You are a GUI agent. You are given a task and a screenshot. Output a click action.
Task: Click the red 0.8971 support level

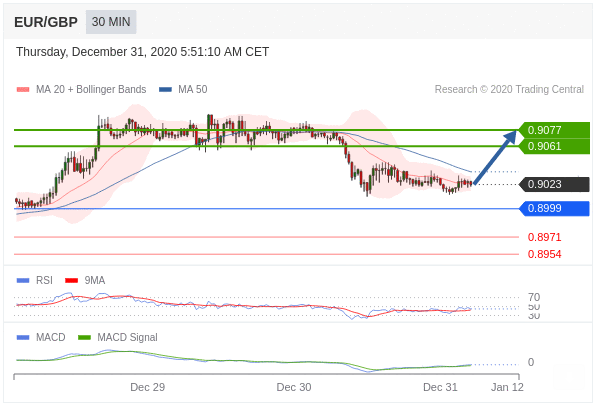pos(544,237)
